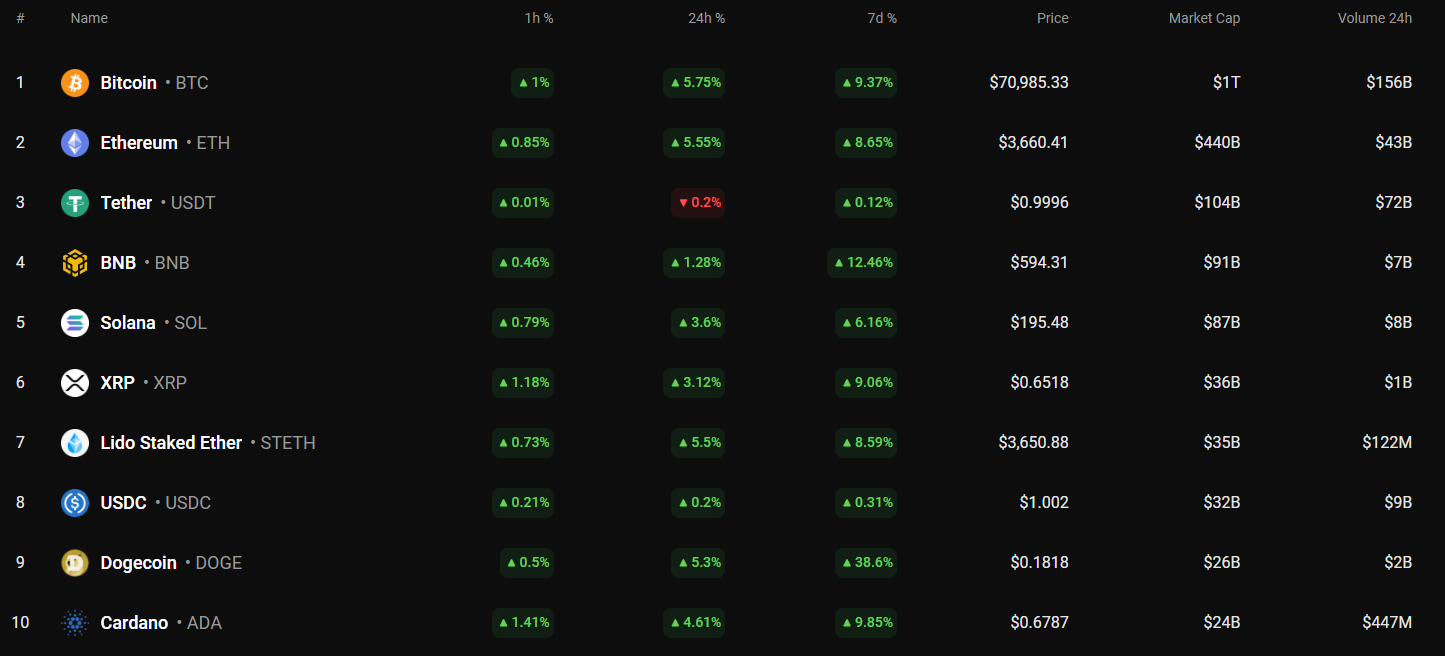The height and width of the screenshot is (656, 1445).
Task: Click the XRP logo icon
Action: [75, 383]
